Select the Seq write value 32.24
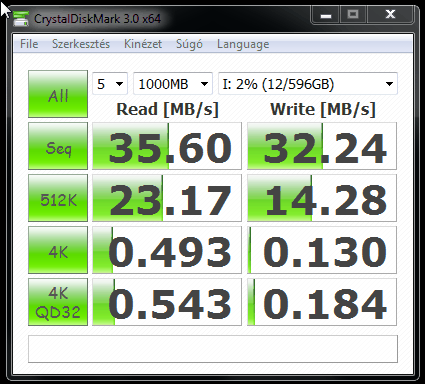The width and height of the screenshot is (425, 384). click(x=322, y=146)
